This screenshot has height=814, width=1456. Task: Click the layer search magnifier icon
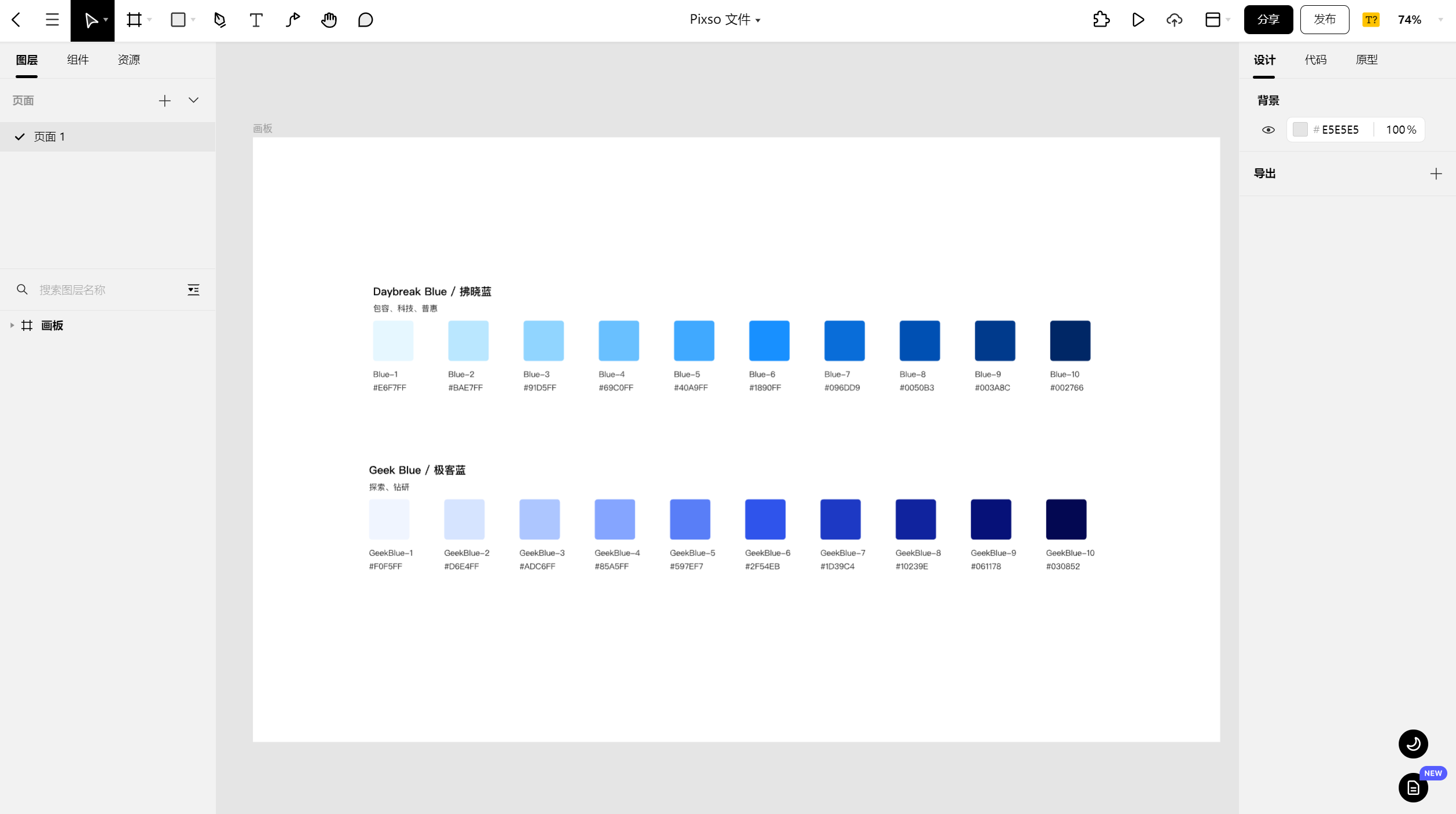tap(22, 289)
